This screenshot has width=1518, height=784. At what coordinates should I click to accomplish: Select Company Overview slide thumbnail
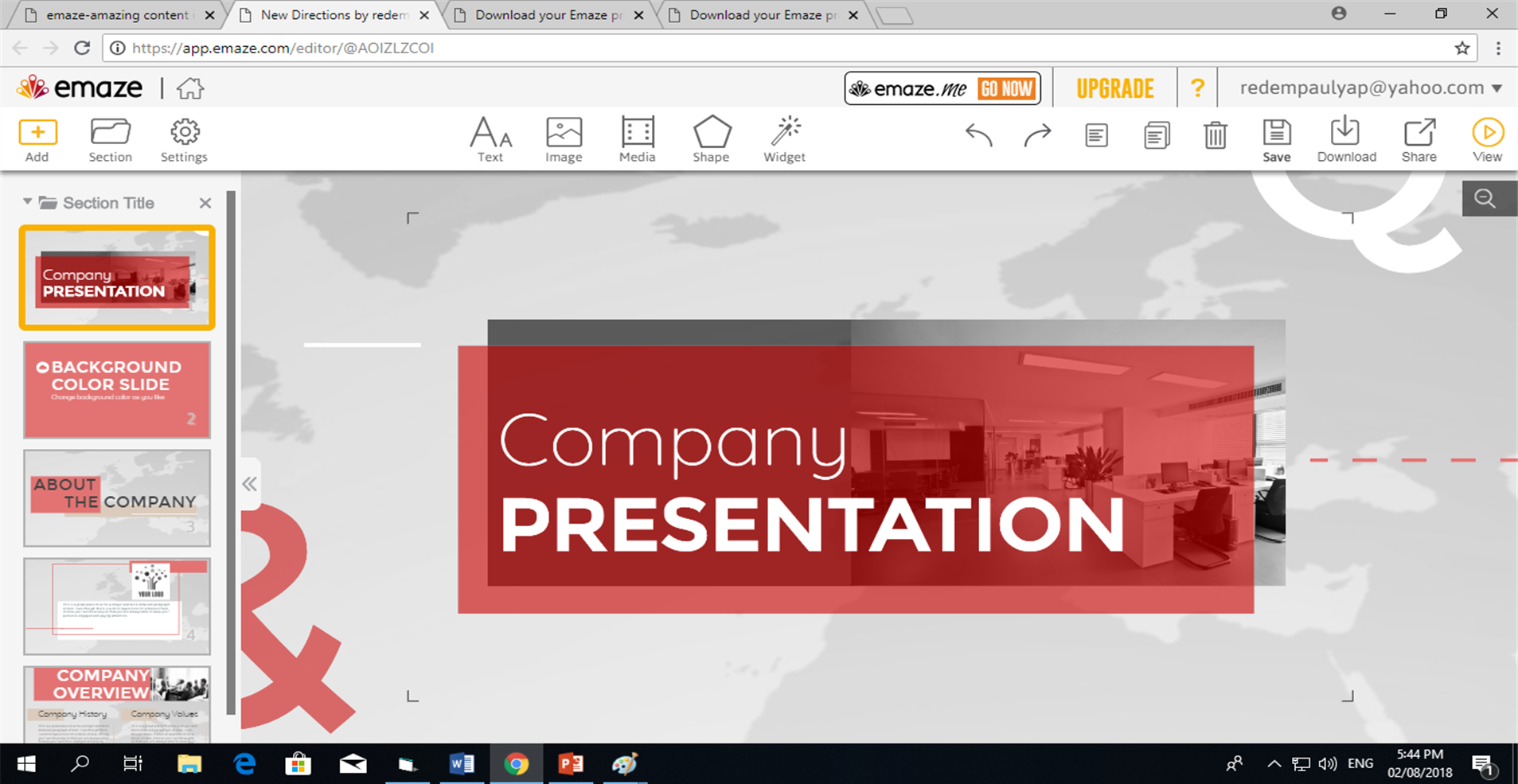click(117, 704)
